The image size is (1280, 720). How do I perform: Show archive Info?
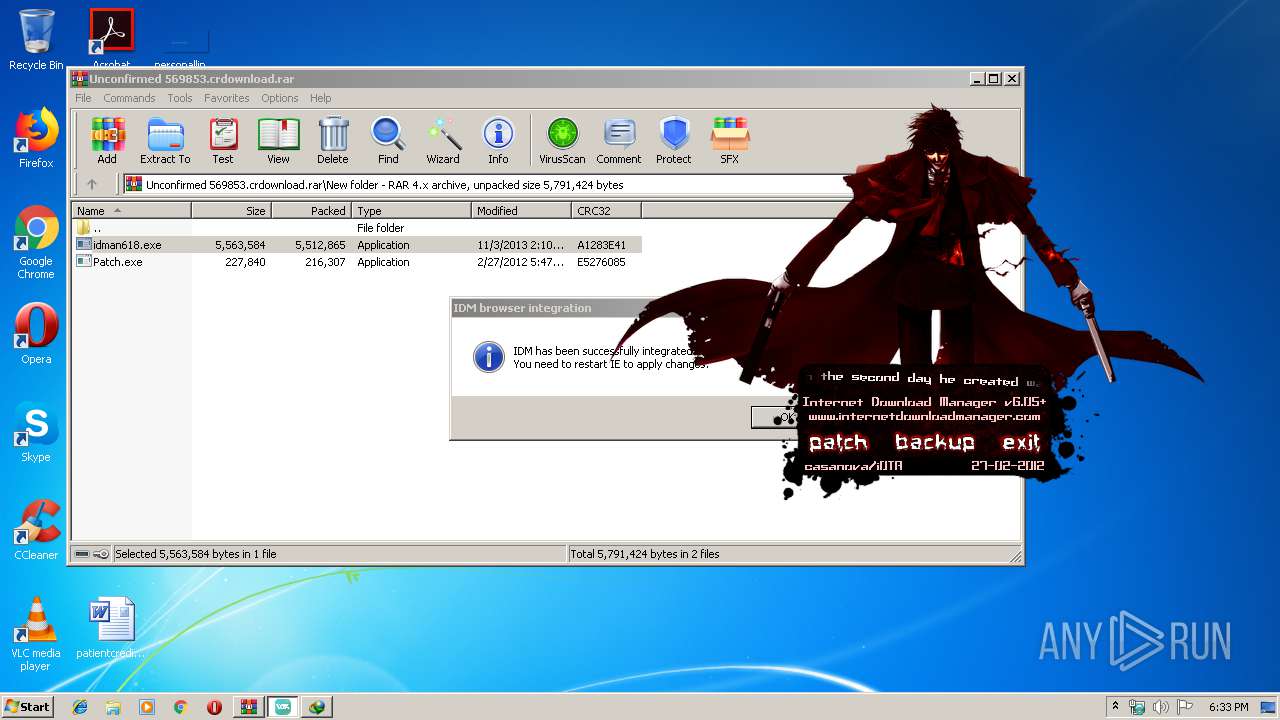[x=498, y=141]
